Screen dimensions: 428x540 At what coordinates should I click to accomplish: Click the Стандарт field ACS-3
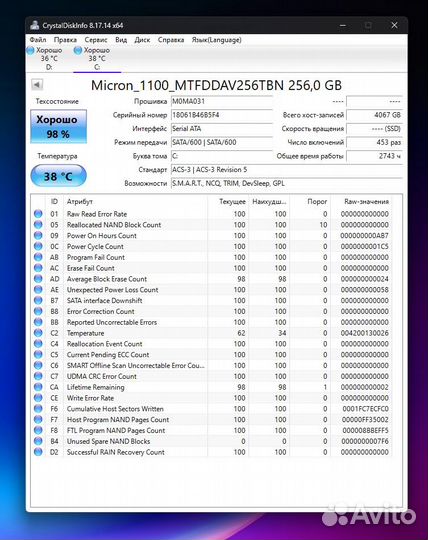click(x=286, y=169)
